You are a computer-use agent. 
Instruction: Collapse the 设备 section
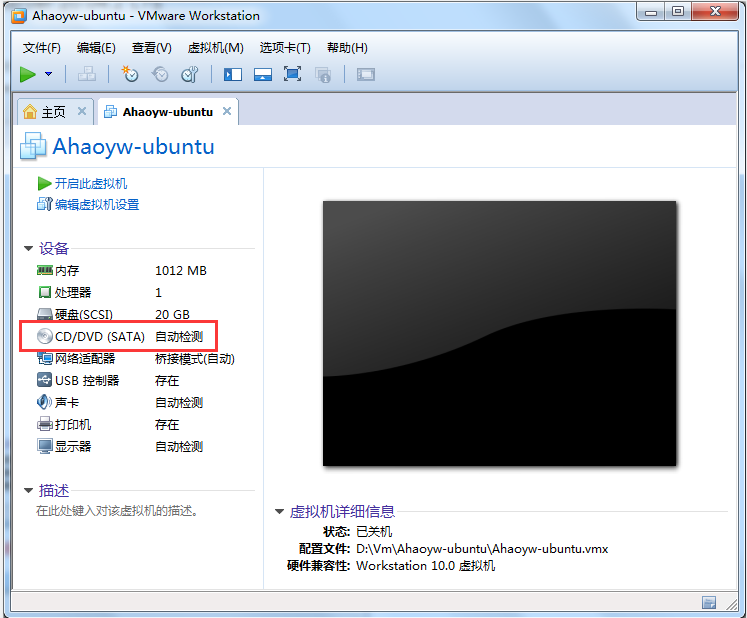tap(29, 249)
